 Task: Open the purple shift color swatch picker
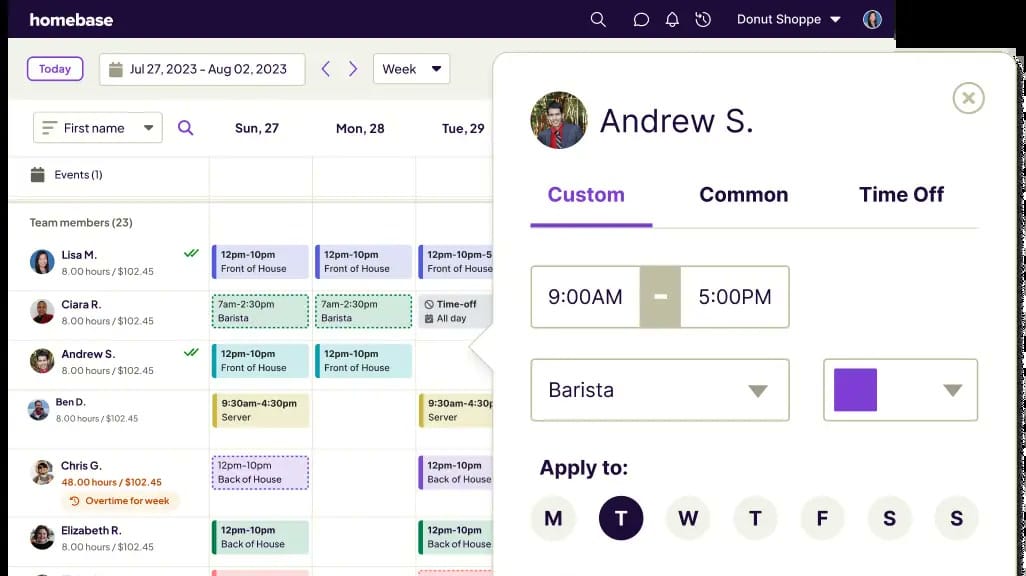click(x=900, y=390)
